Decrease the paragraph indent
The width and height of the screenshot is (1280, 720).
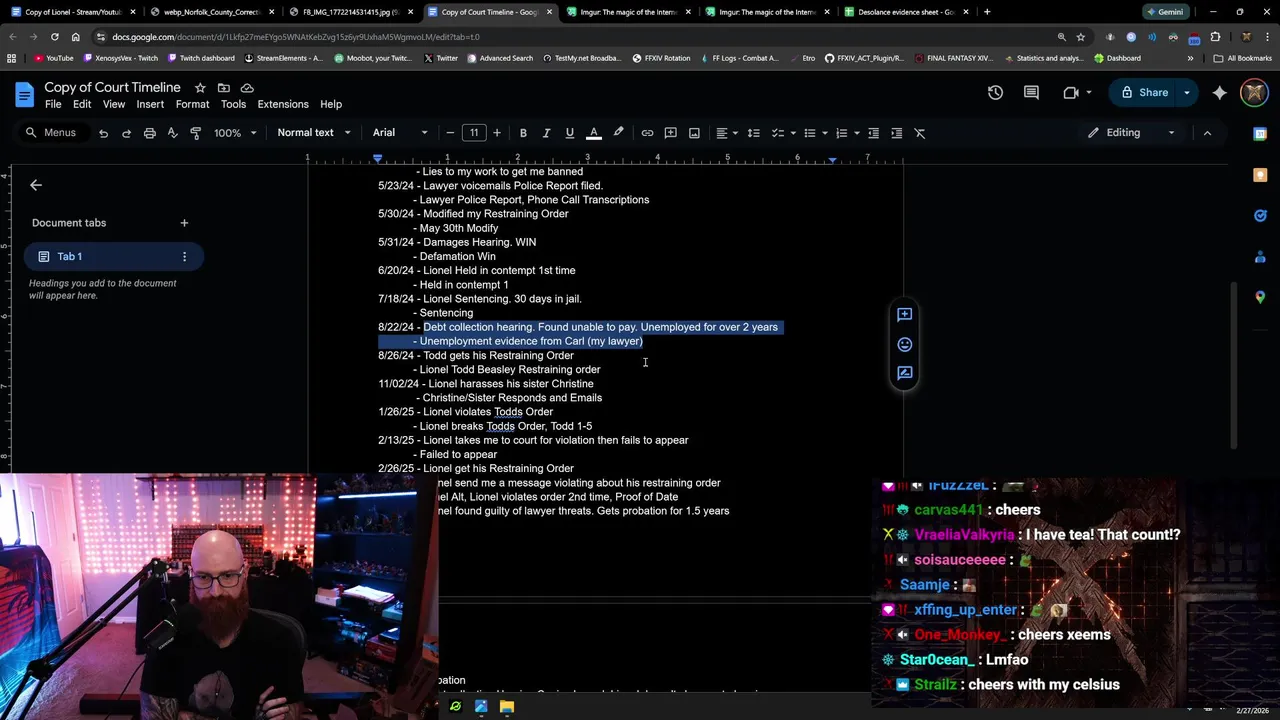(873, 133)
